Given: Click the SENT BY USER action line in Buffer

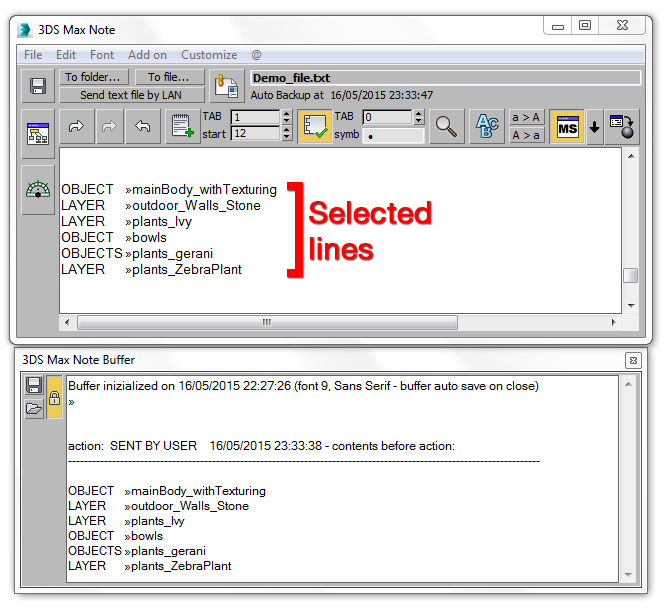Looking at the screenshot, I should [261, 446].
